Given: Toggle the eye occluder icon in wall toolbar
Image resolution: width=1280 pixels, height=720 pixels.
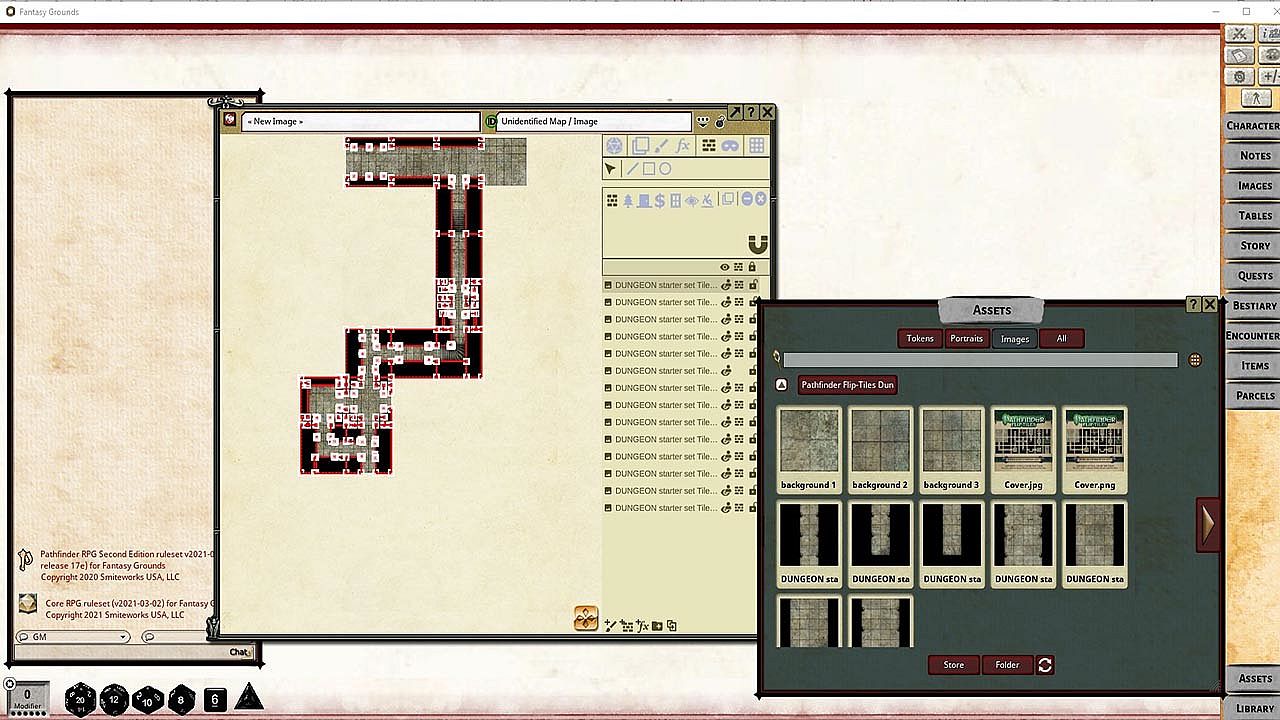Looking at the screenshot, I should click(691, 200).
